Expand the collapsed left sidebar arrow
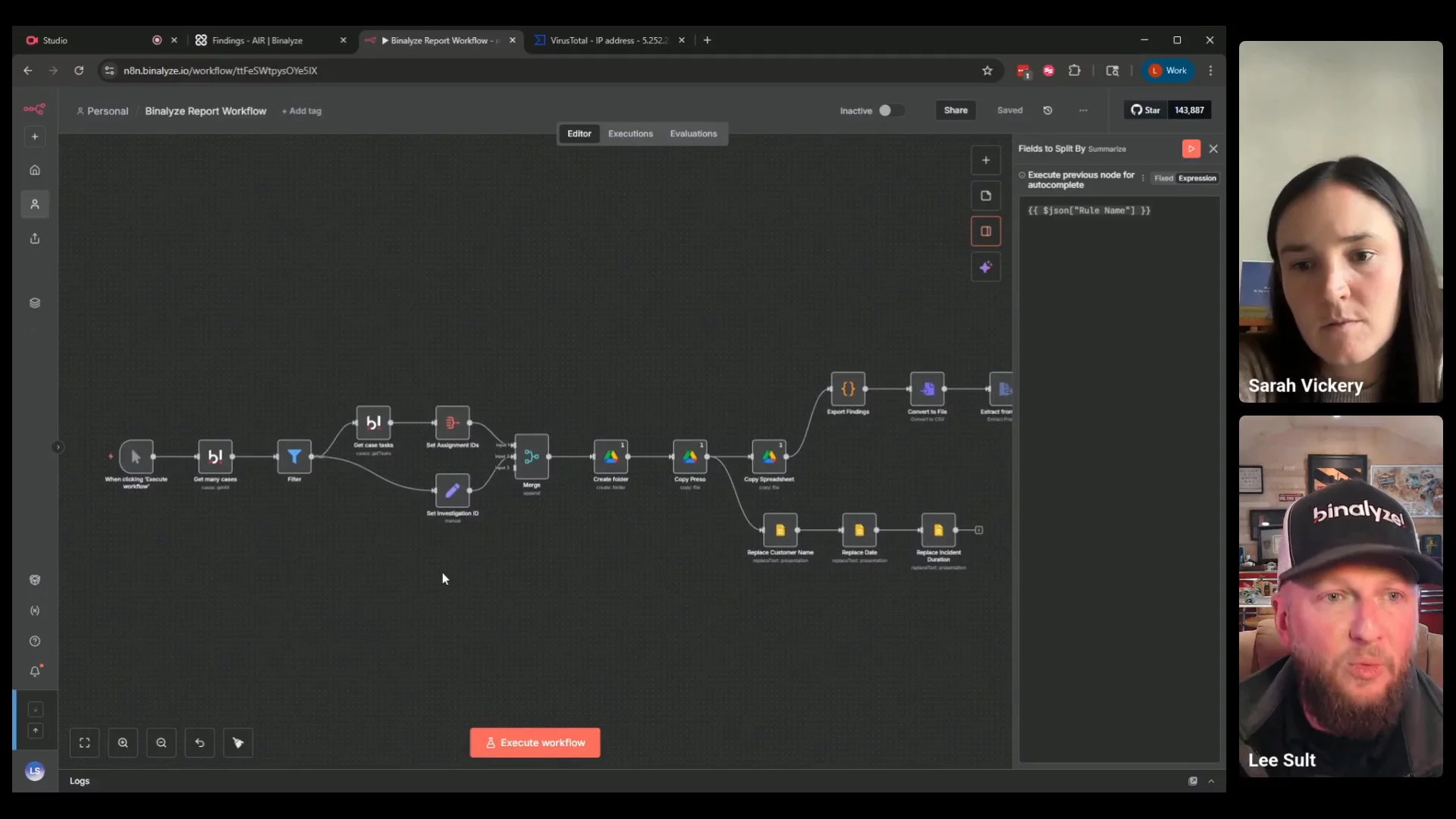Screen dimensions: 1456x819 (x=58, y=447)
